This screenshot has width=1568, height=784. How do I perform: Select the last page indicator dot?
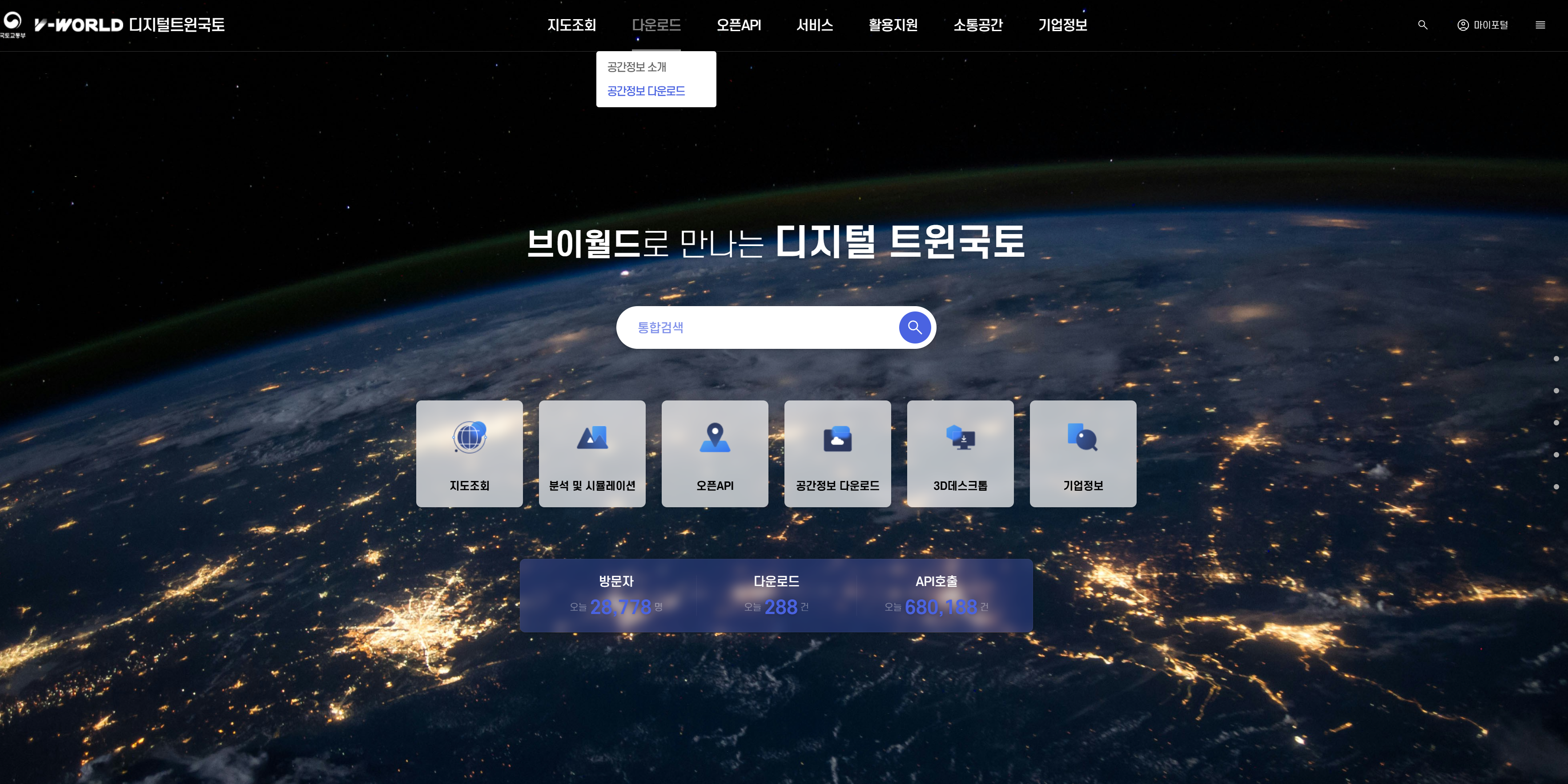pos(1556,487)
